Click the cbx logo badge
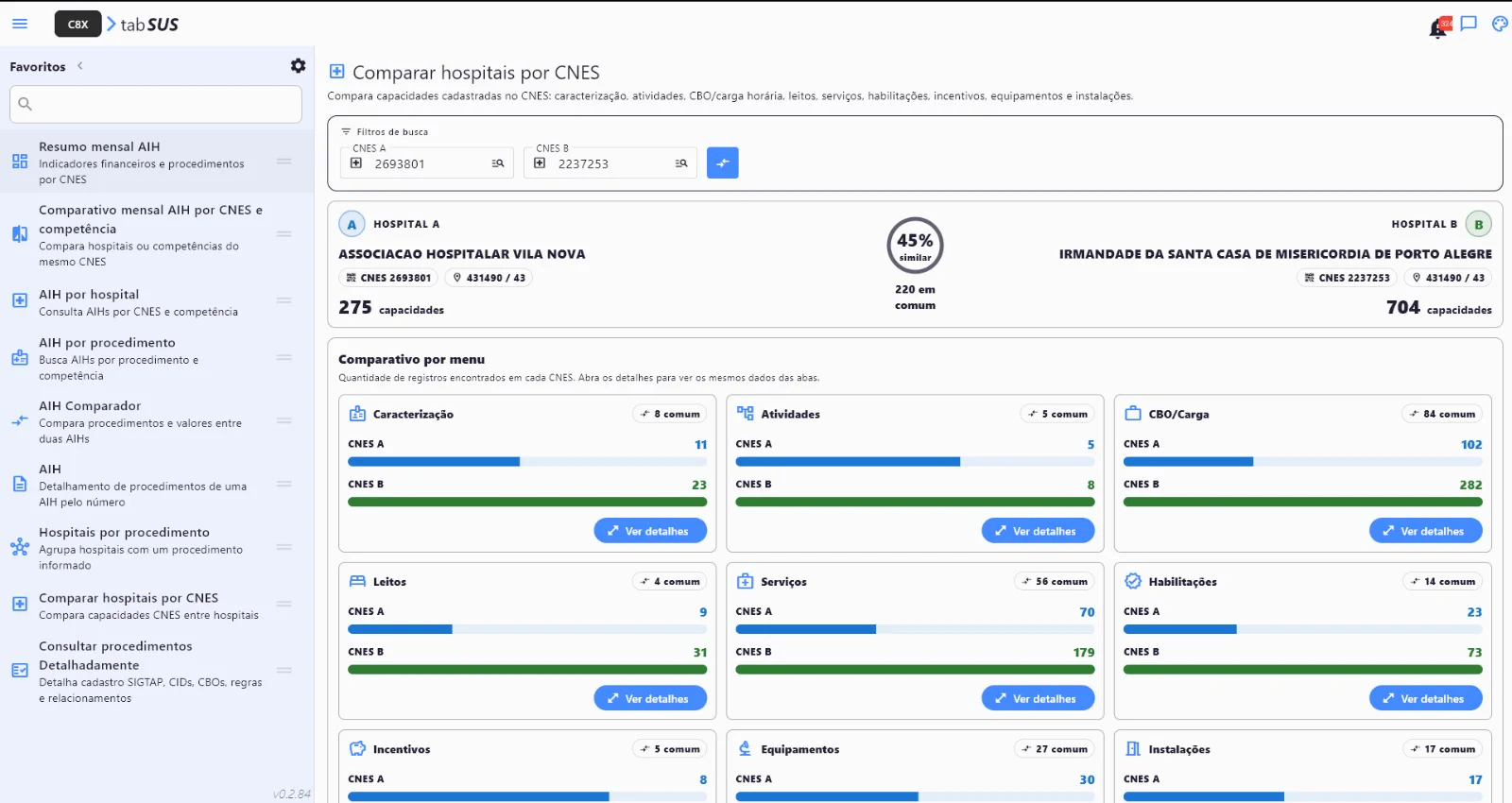Viewport: 1512px width, 803px height. tap(78, 24)
